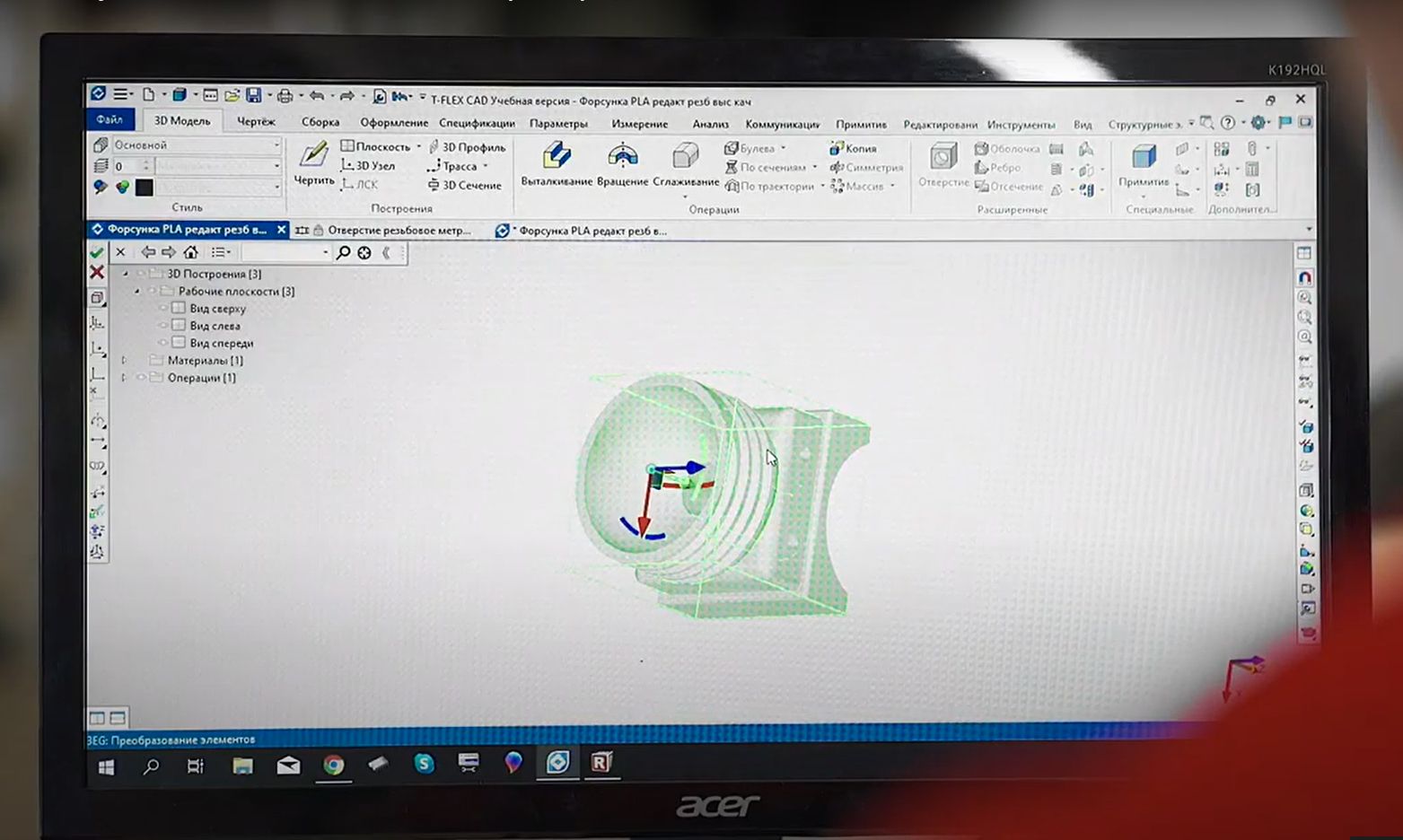Image resolution: width=1403 pixels, height=840 pixels.
Task: Click the Отсечение button
Action: coord(1009,187)
